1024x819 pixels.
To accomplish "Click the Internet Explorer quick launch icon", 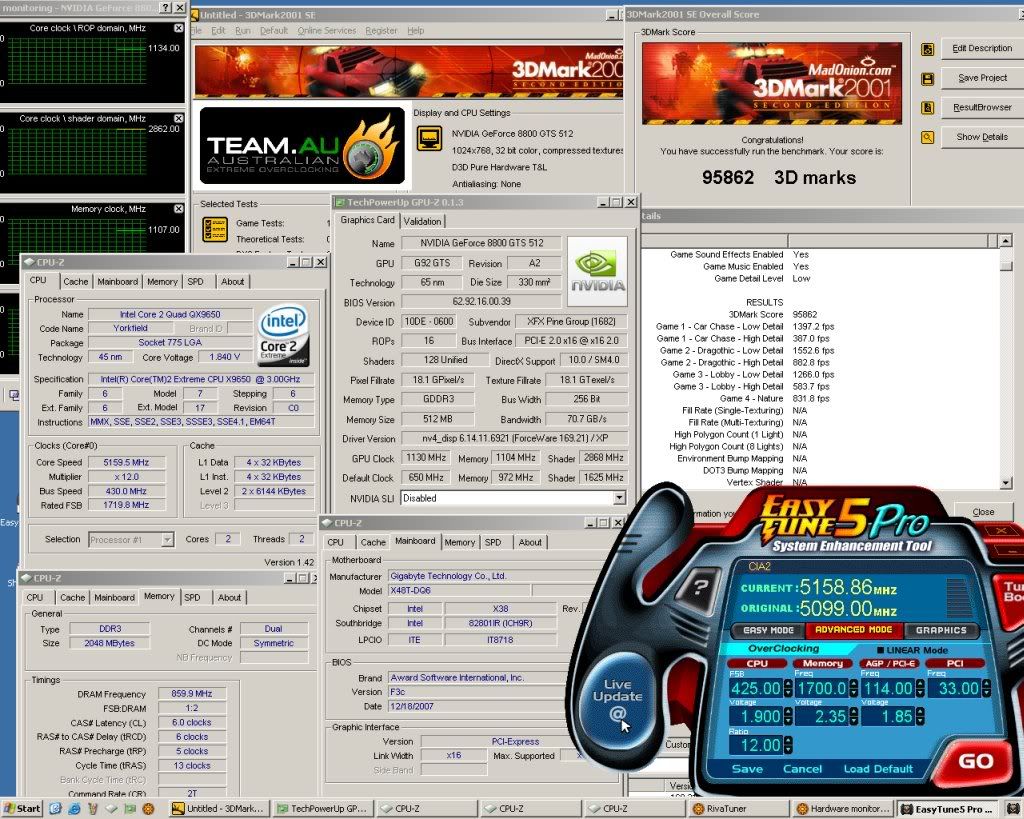I will pos(74,809).
